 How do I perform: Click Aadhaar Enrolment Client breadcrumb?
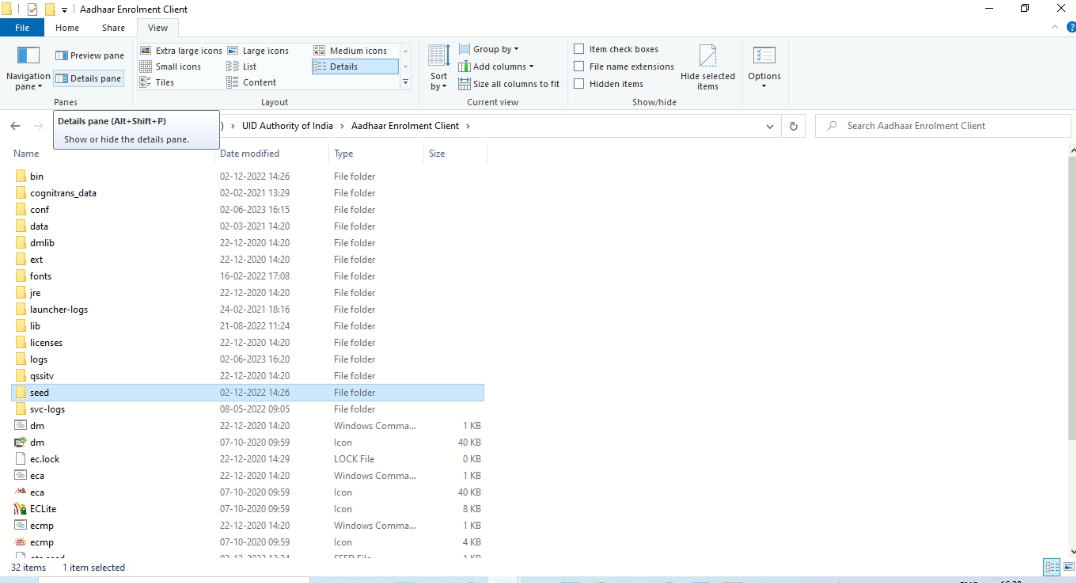pyautogui.click(x=405, y=126)
